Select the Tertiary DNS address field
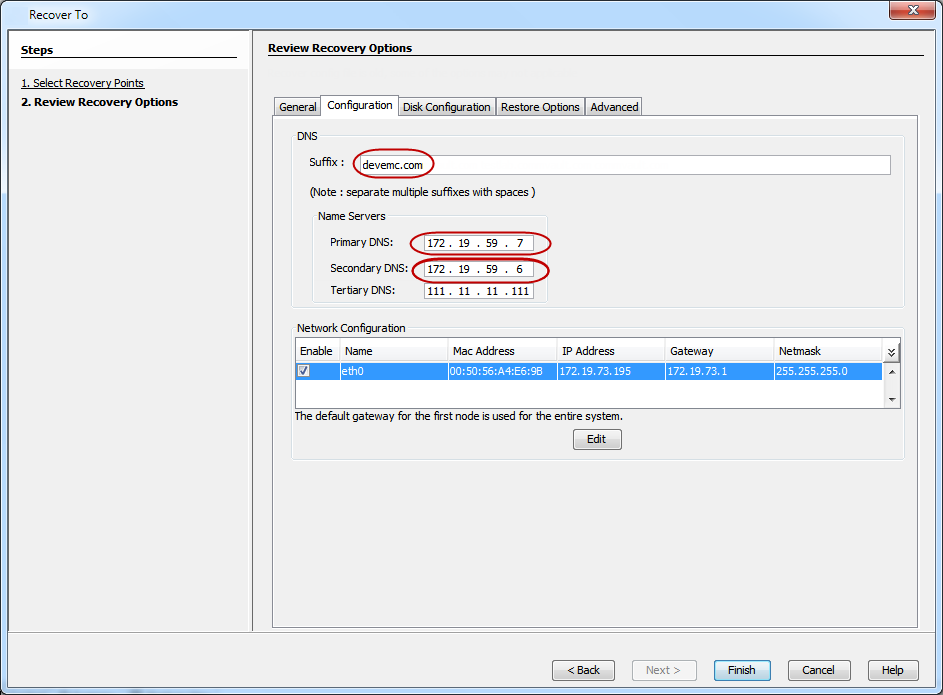 tap(478, 291)
